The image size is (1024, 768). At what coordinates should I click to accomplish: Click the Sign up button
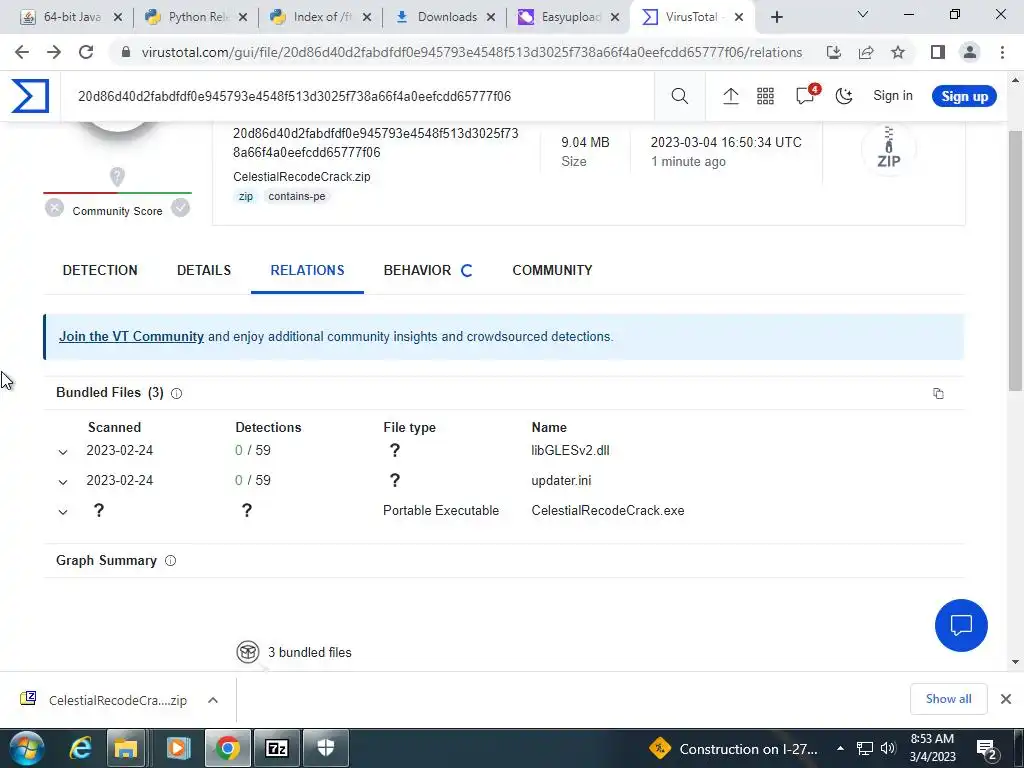coord(964,96)
